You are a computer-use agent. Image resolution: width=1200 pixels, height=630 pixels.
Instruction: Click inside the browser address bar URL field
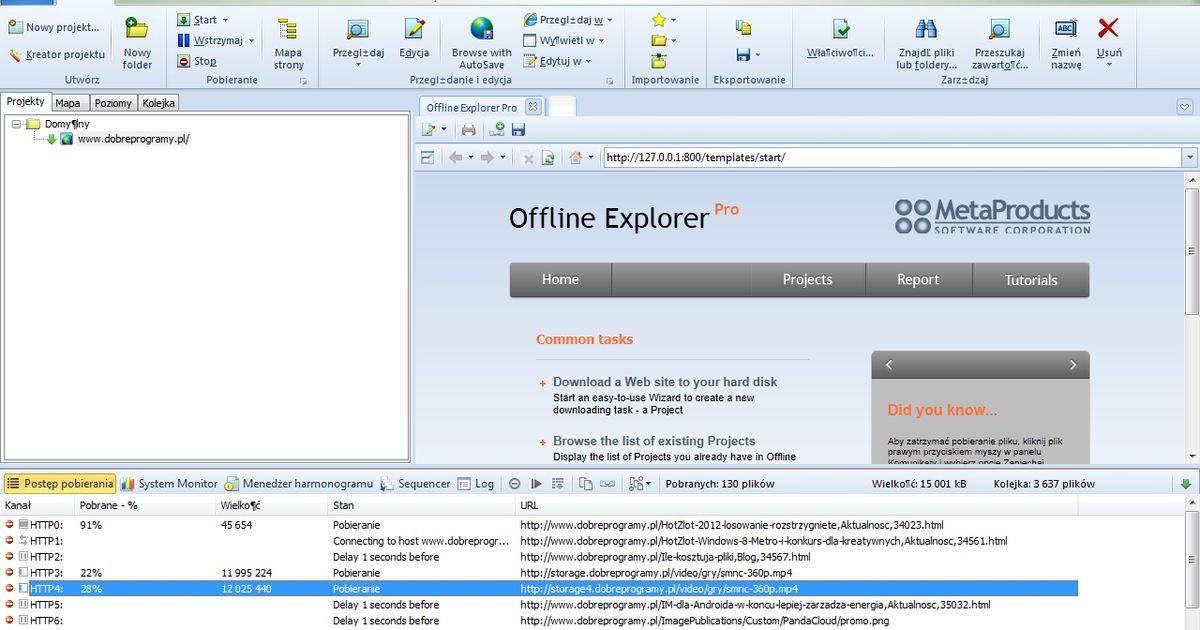click(x=800, y=157)
